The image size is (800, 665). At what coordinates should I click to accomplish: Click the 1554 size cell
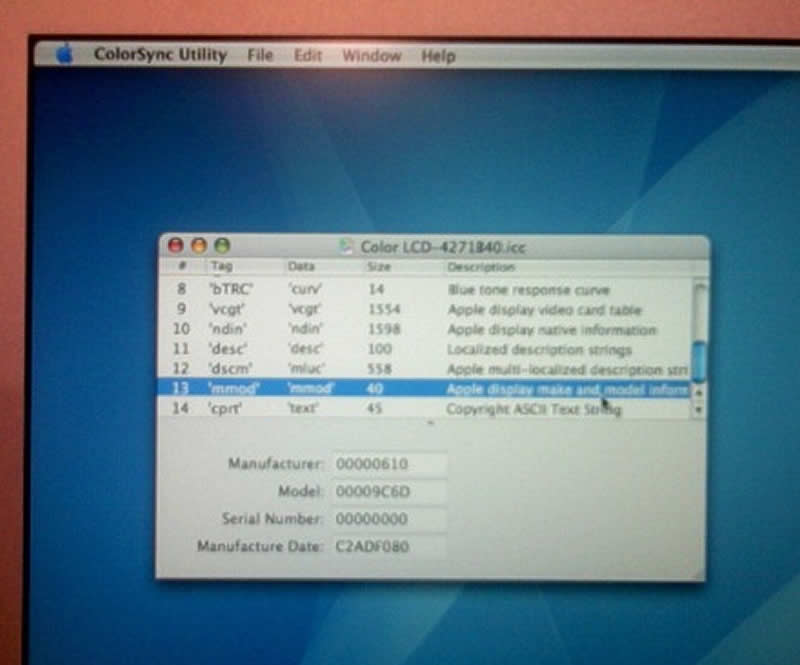point(384,309)
